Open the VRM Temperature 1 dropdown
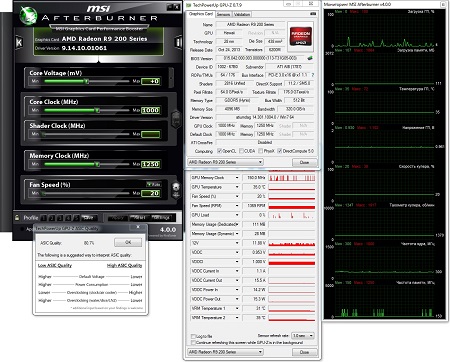This screenshot has width=450, height=362. click(237, 308)
